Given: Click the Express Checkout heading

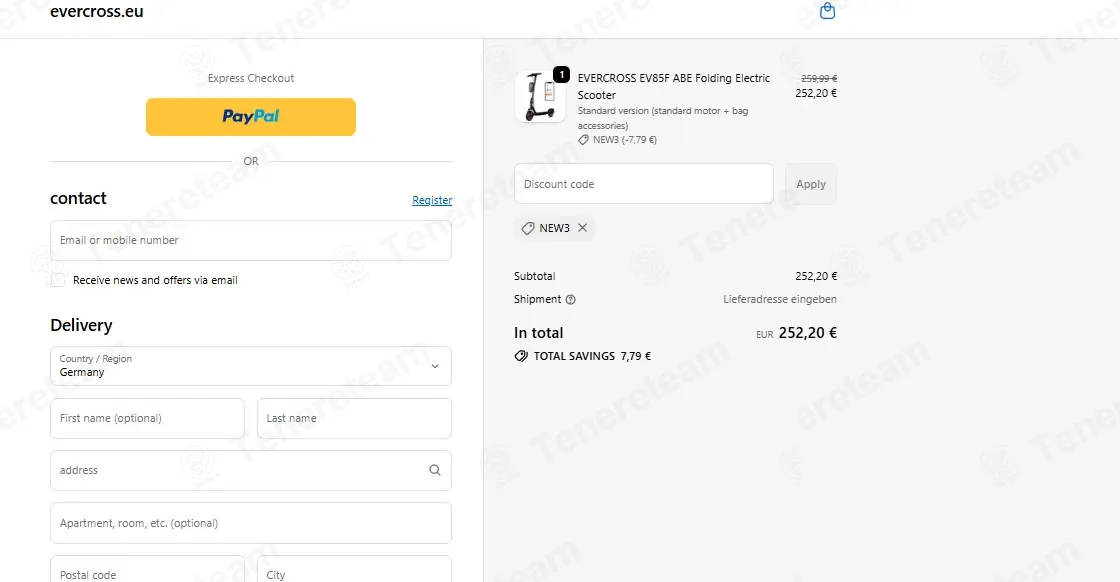Looking at the screenshot, I should pyautogui.click(x=251, y=79).
